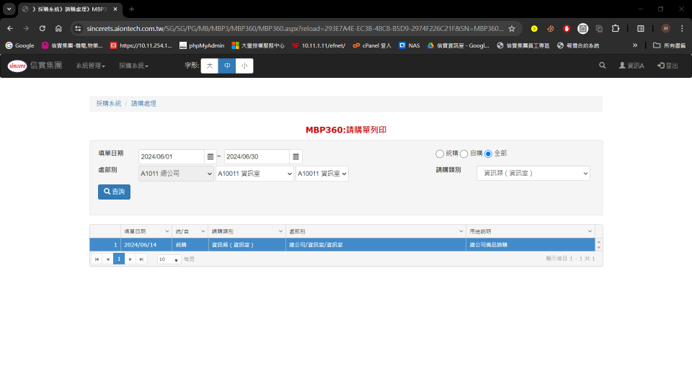Go to the last page of the grid

(x=141, y=259)
